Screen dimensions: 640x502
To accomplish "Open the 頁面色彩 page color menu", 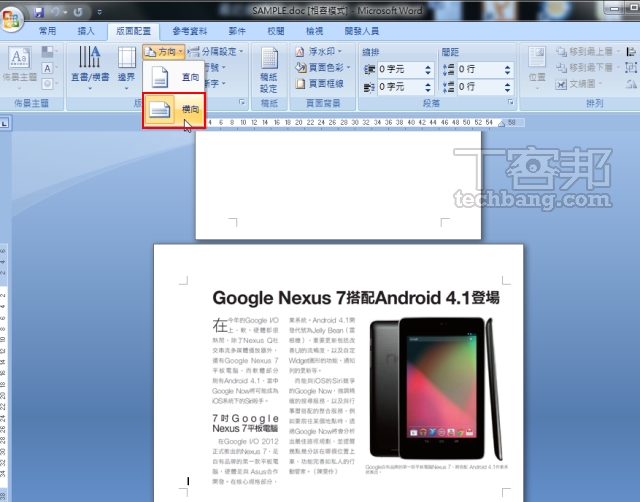I will (323, 67).
